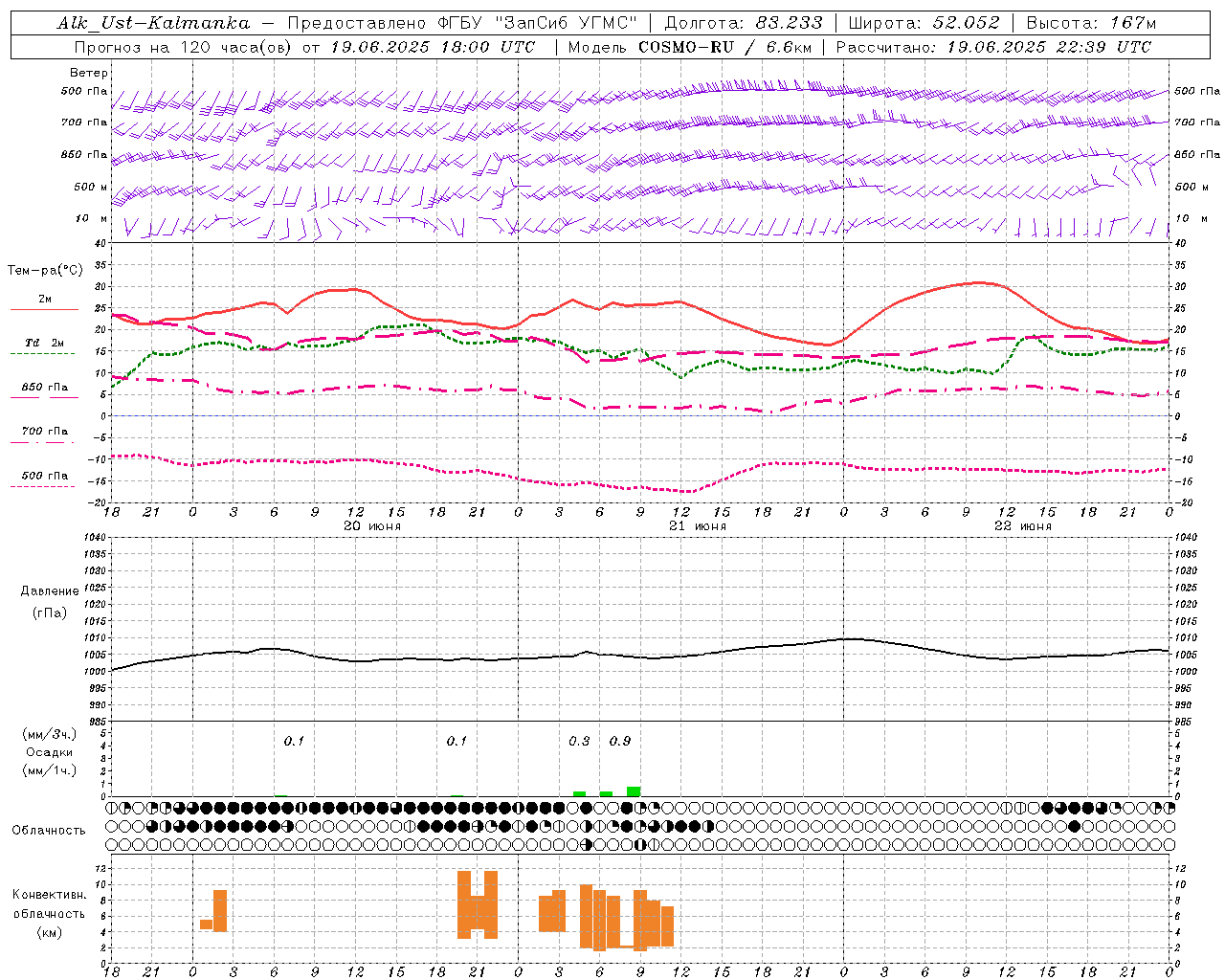Click the Рассчитано: 19.06.2025 22:39 UTC text
This screenshot has width=1225, height=980.
993,46
